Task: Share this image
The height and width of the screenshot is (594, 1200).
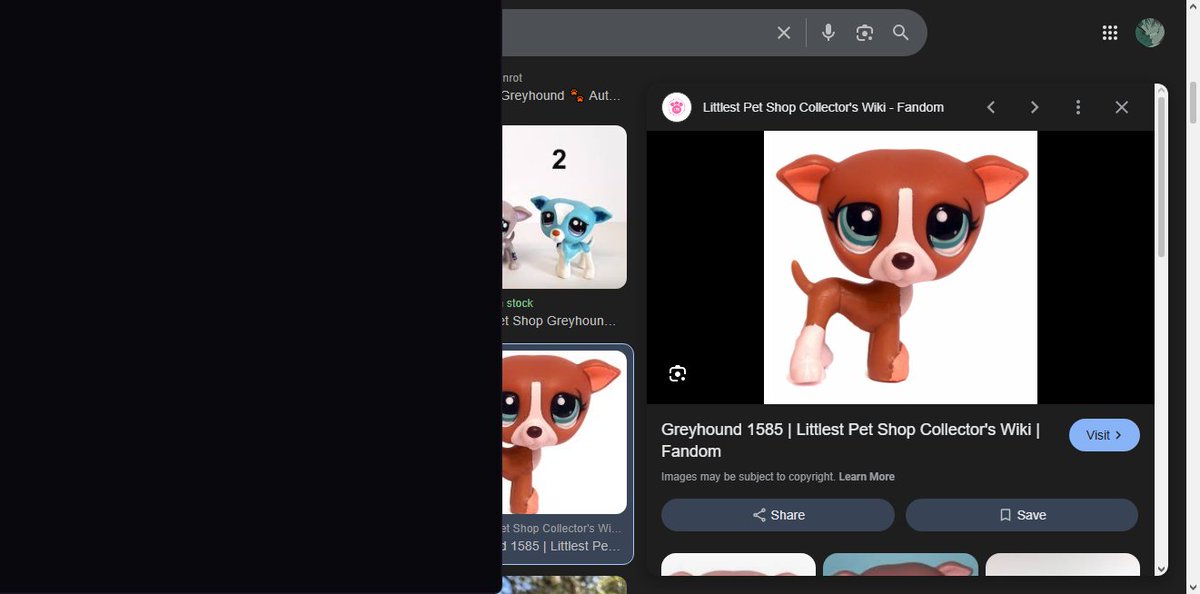Action: pos(778,515)
